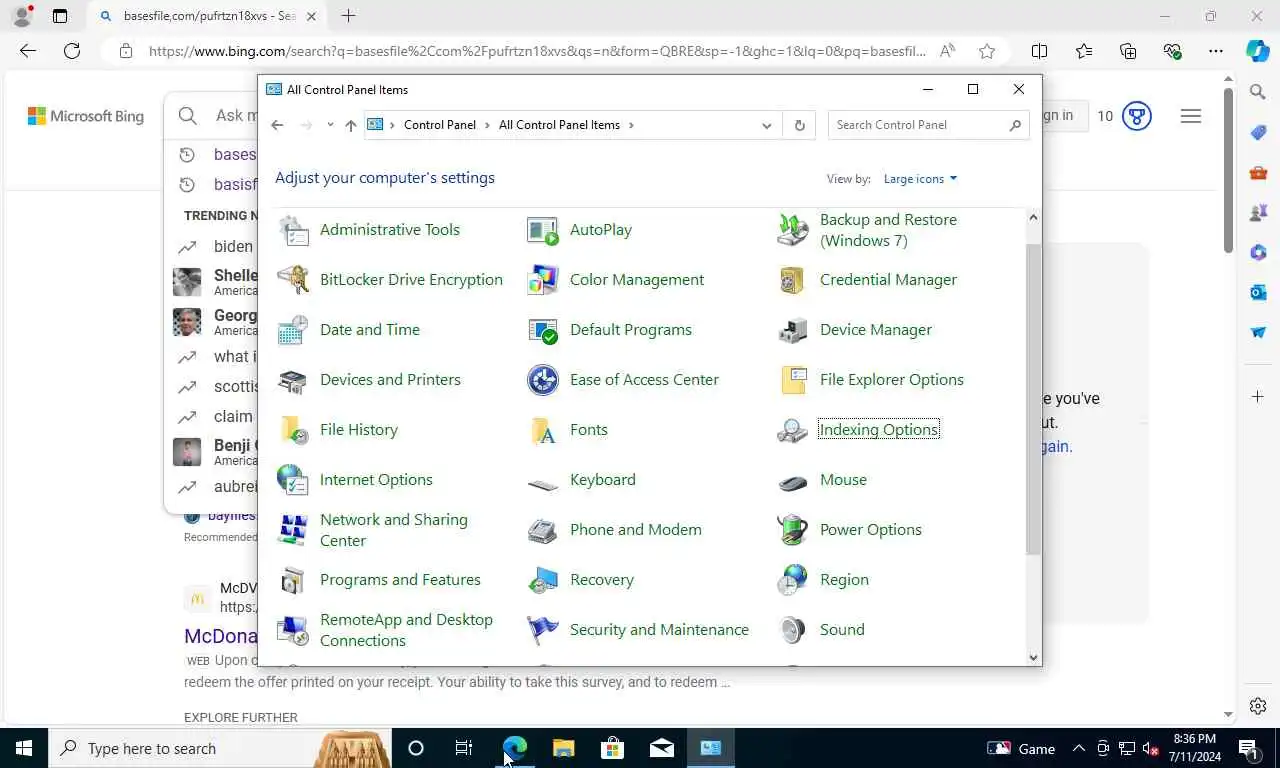Open Backup and Restore icon
The width and height of the screenshot is (1280, 768).
(x=793, y=230)
